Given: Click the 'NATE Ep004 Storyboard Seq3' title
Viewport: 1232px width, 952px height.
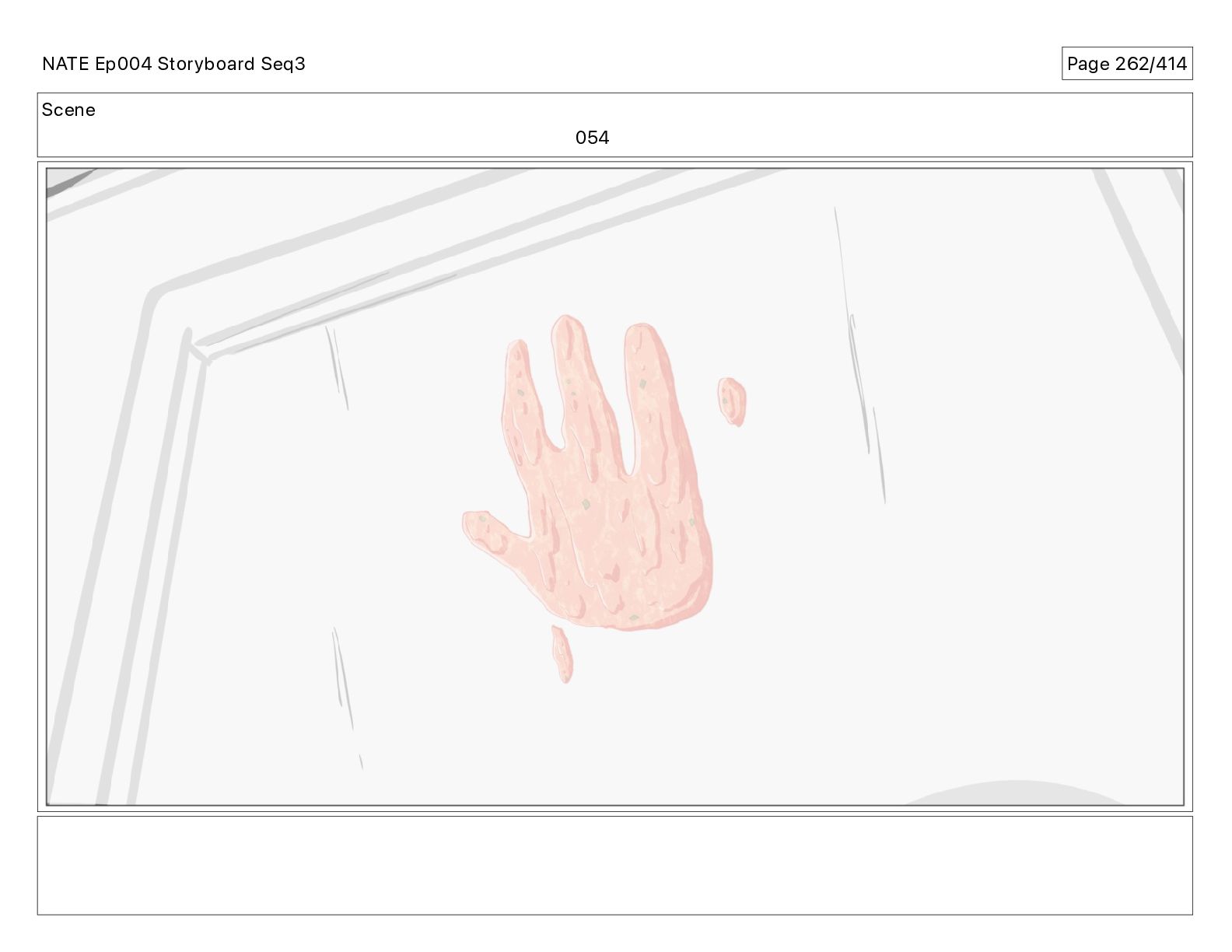Looking at the screenshot, I should click(173, 64).
